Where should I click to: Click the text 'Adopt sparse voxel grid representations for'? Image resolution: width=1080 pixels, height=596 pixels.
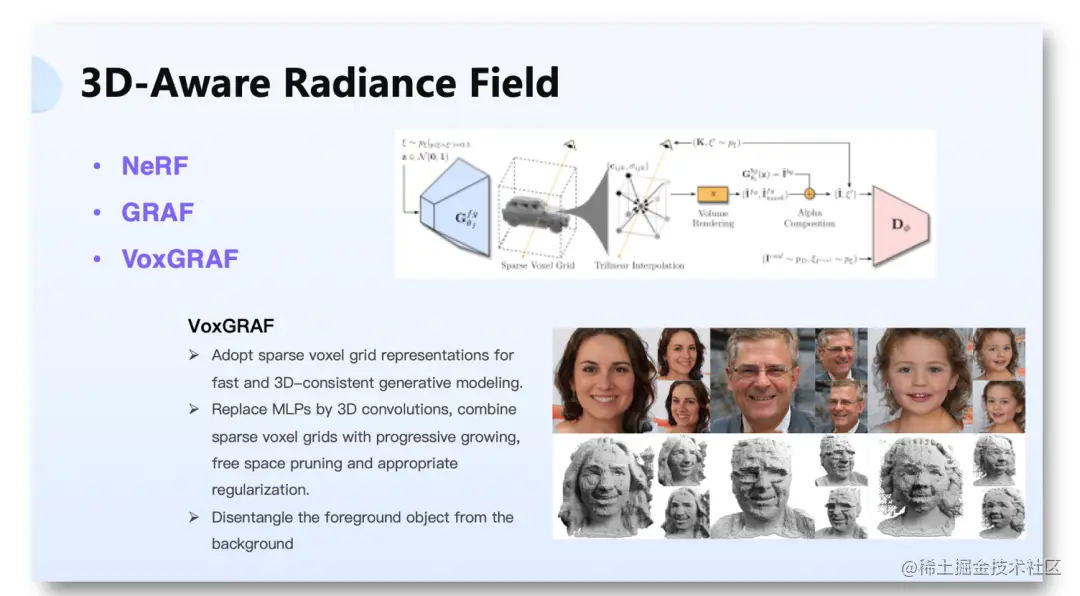[x=362, y=356]
